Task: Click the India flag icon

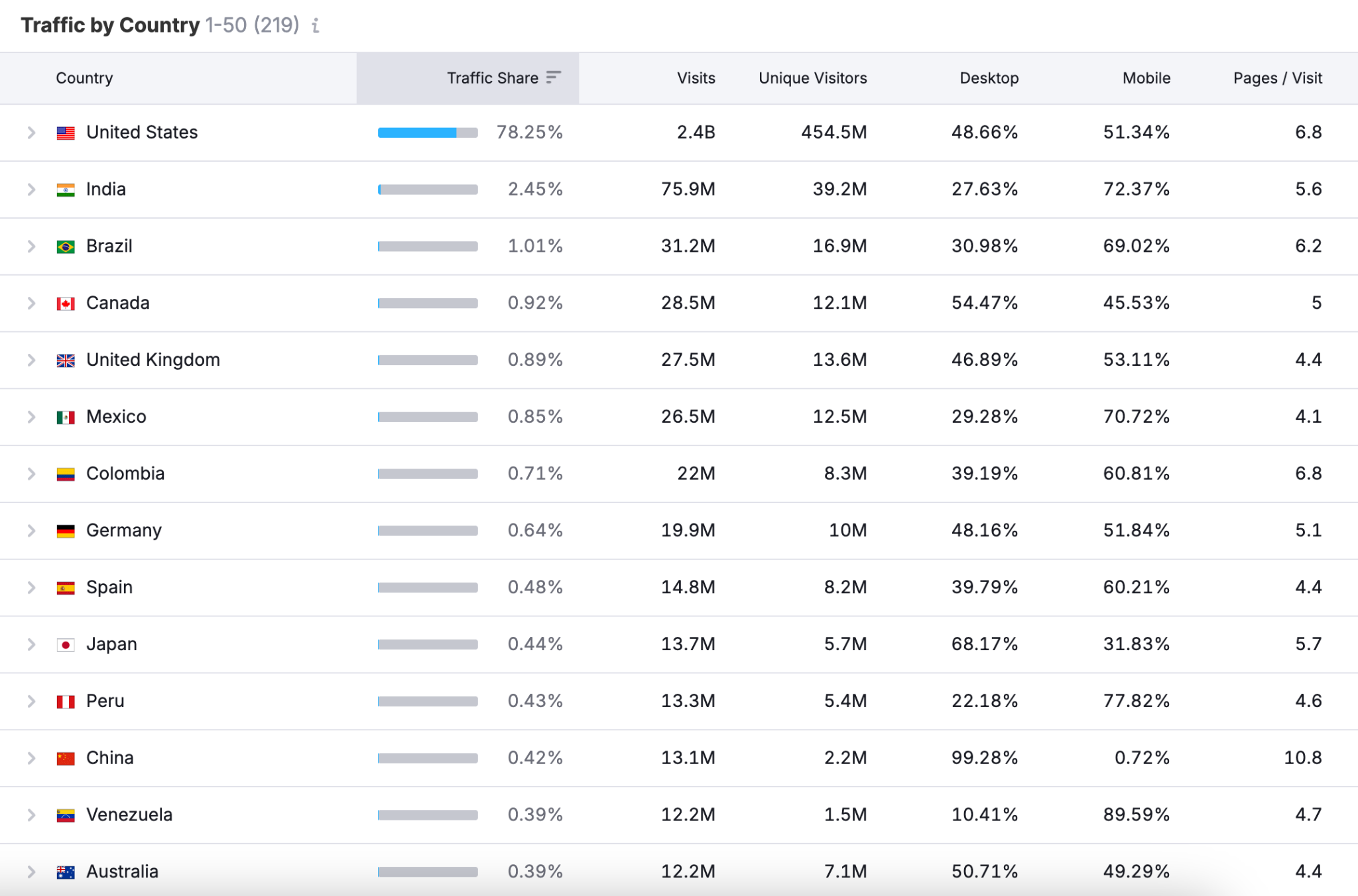Action: click(x=64, y=189)
